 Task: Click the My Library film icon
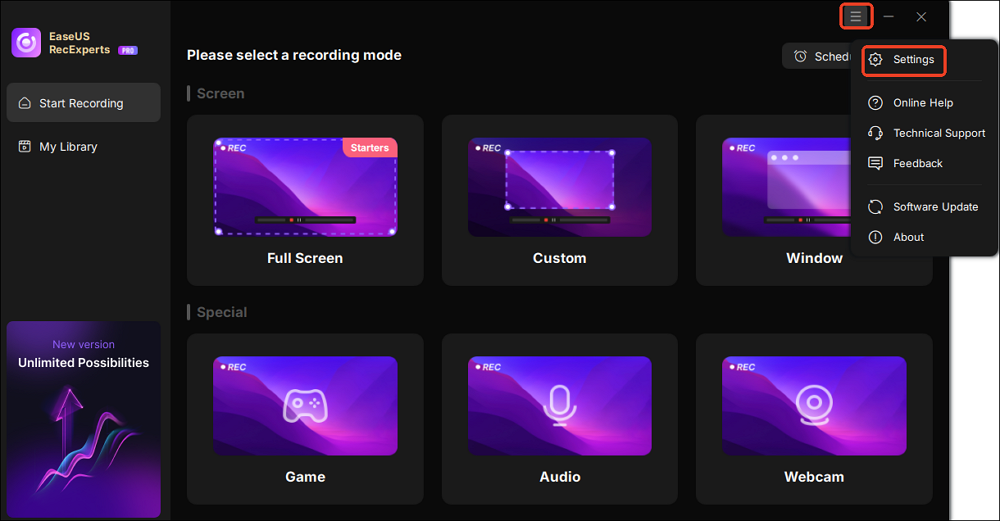pos(25,147)
